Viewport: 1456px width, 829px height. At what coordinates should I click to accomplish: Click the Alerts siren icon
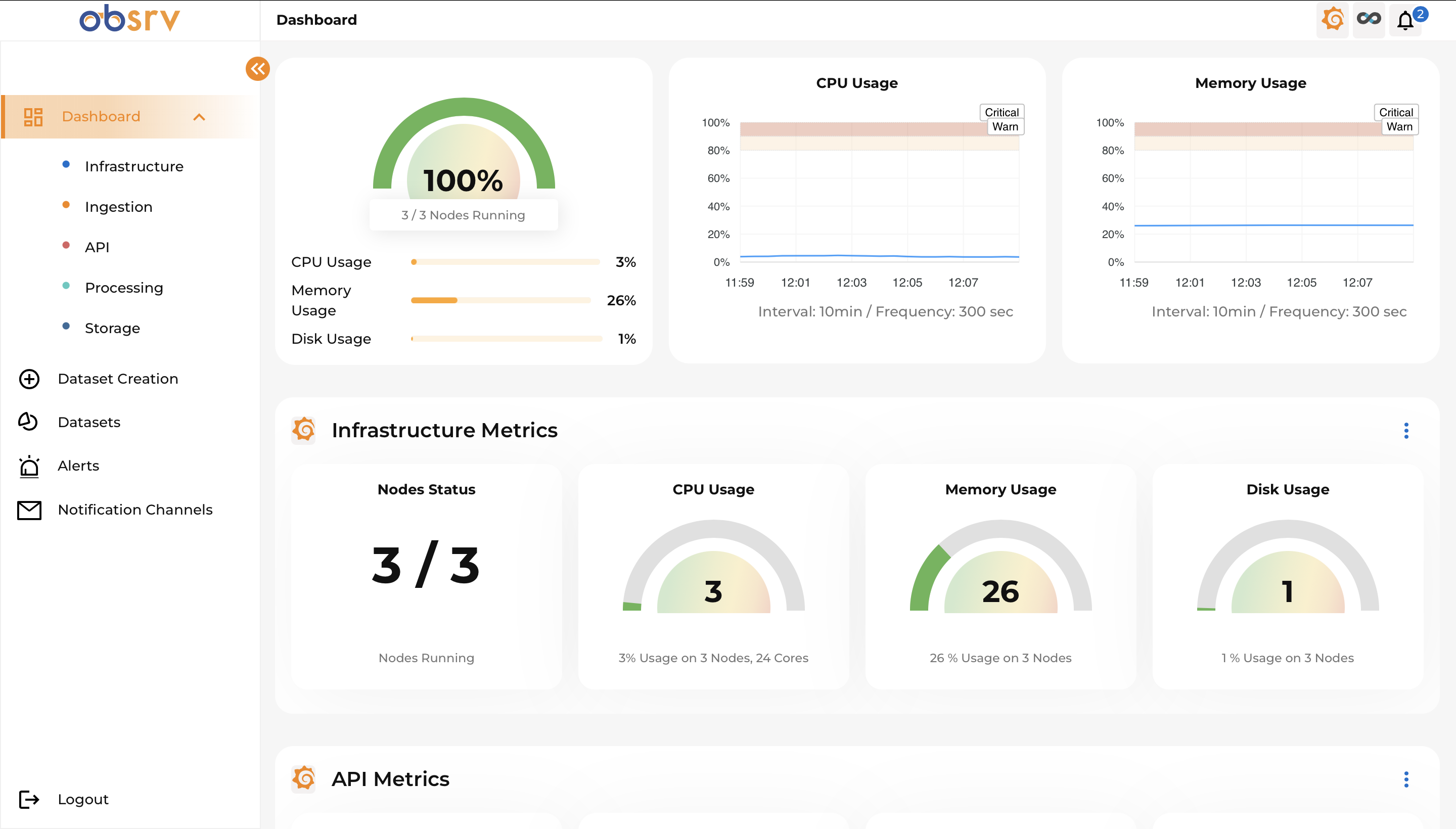pyautogui.click(x=29, y=466)
